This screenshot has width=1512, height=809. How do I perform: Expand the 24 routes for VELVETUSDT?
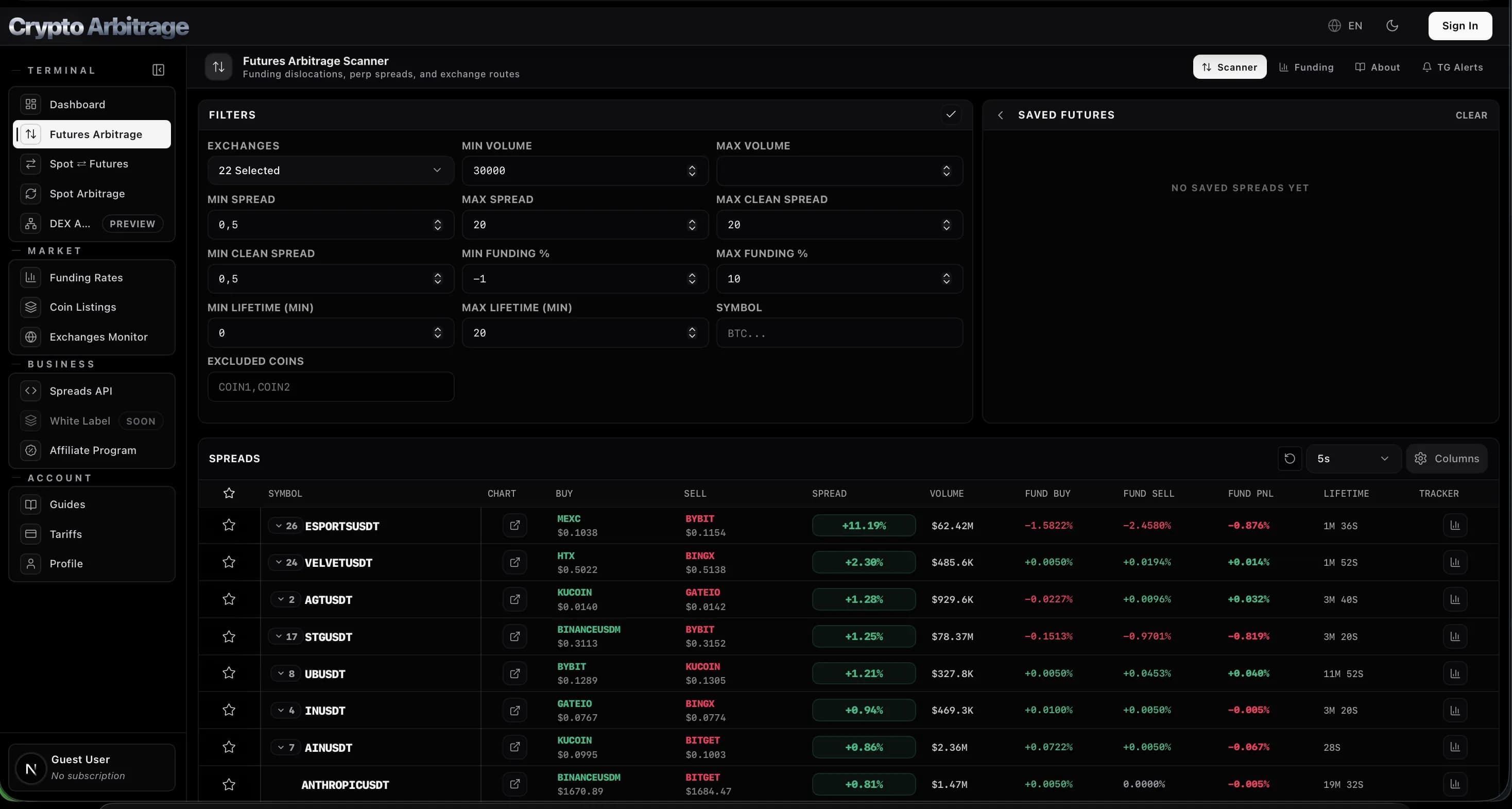[x=286, y=562]
